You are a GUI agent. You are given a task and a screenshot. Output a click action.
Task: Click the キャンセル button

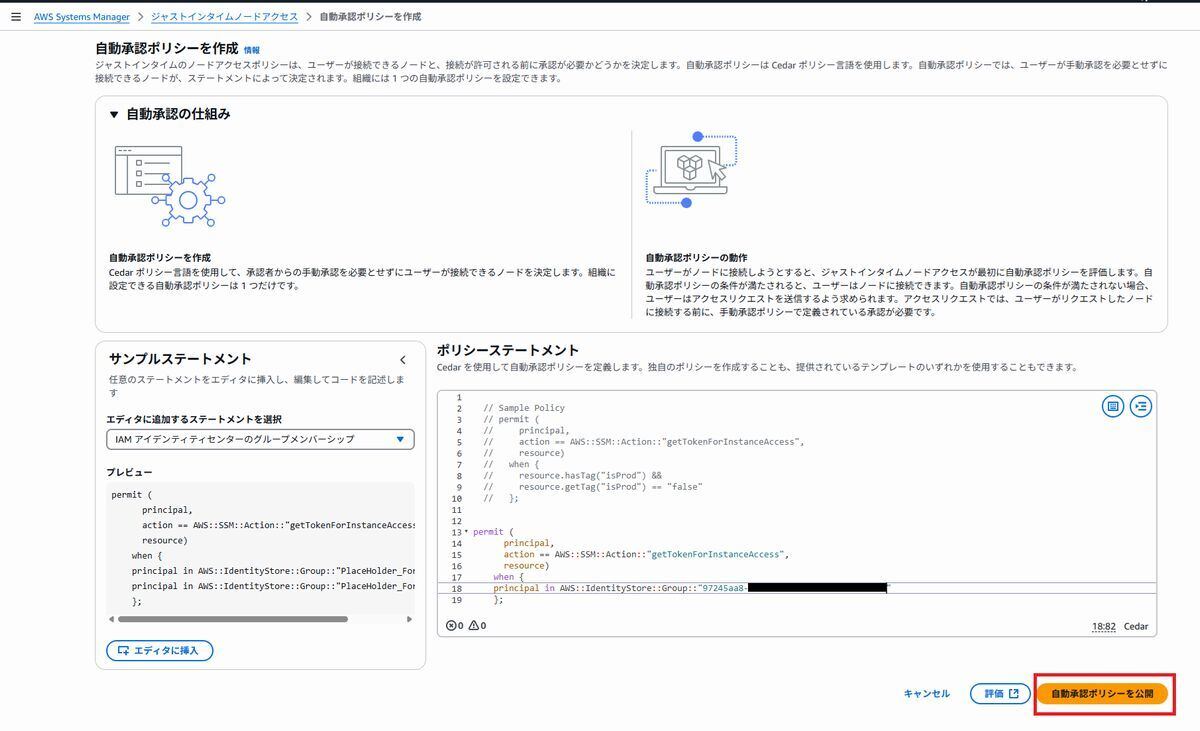click(x=926, y=693)
